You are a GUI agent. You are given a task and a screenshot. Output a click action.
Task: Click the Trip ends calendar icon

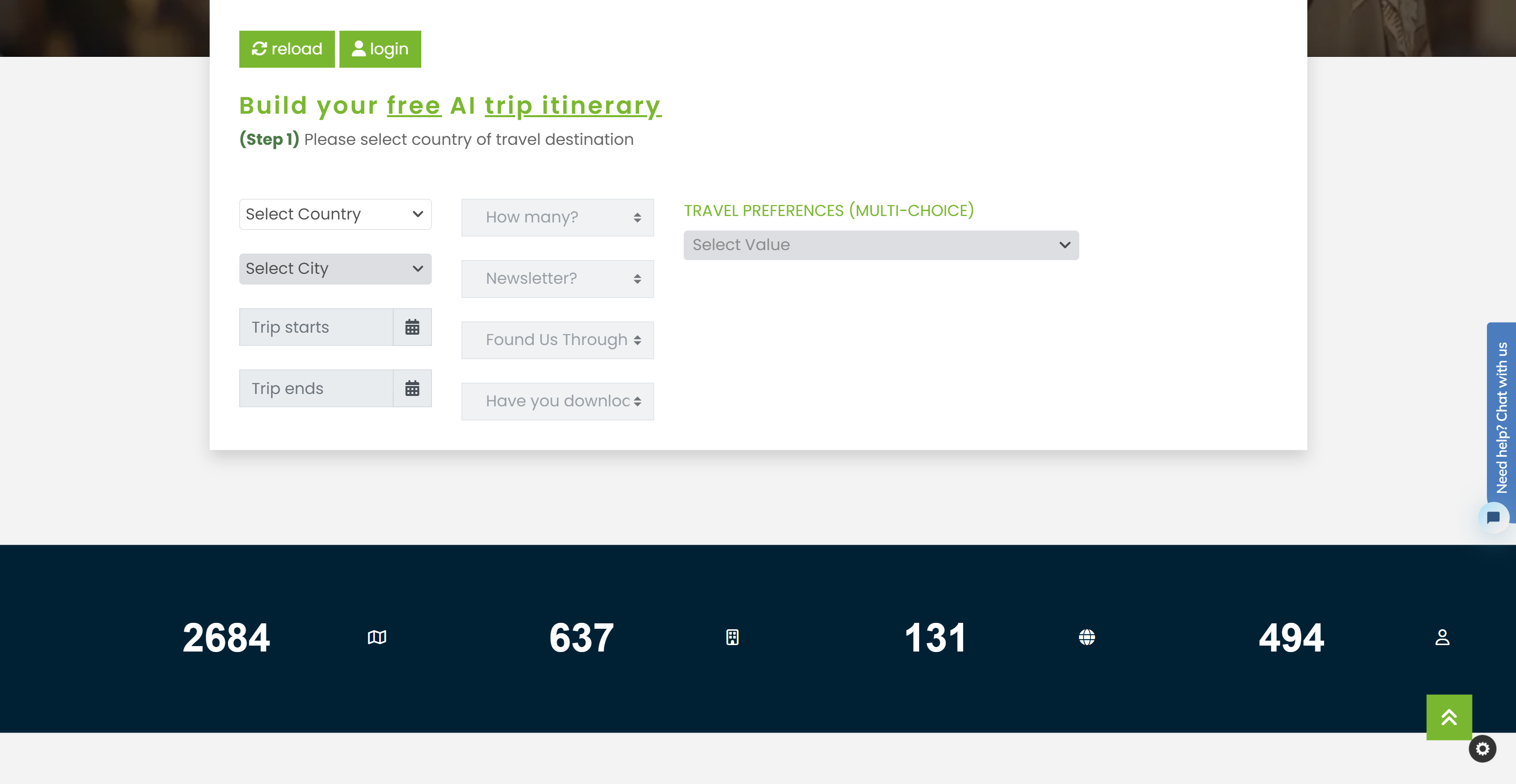coord(412,388)
